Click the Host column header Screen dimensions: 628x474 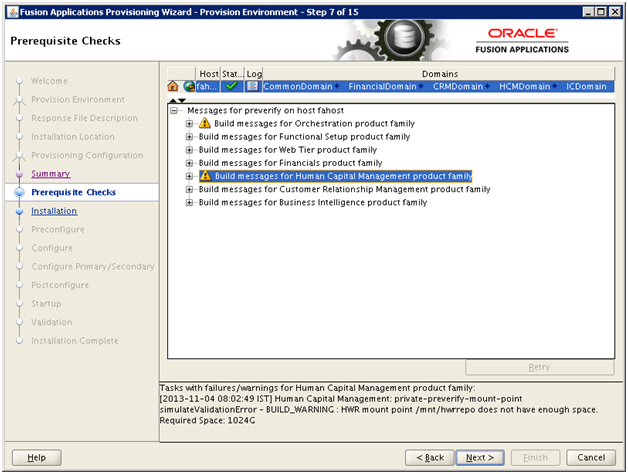pyautogui.click(x=208, y=74)
